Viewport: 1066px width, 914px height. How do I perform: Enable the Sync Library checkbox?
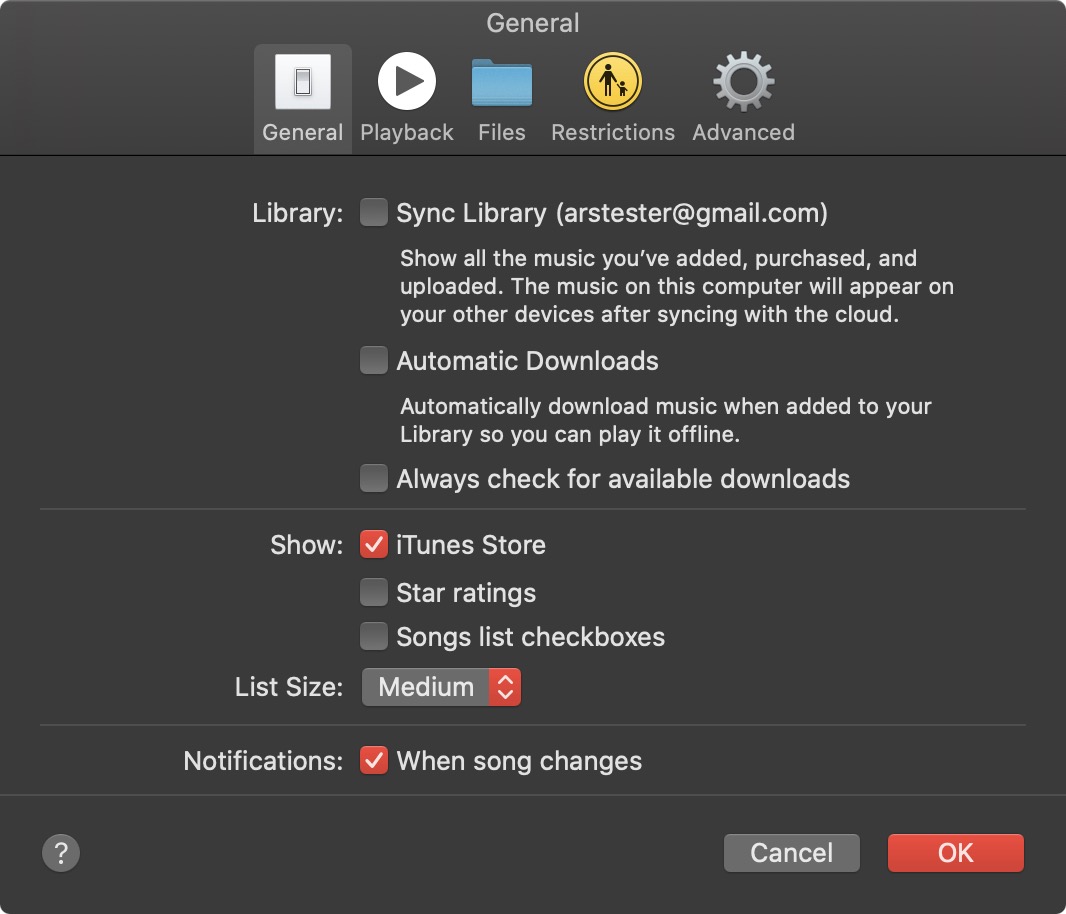point(374,213)
